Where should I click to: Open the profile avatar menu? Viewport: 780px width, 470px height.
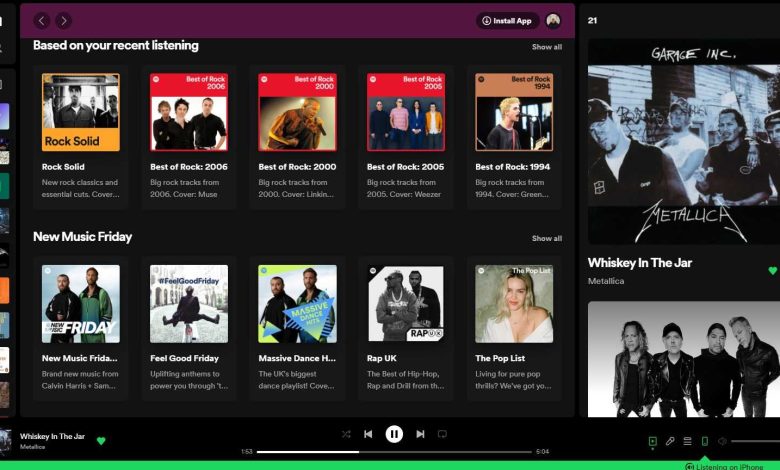553,20
